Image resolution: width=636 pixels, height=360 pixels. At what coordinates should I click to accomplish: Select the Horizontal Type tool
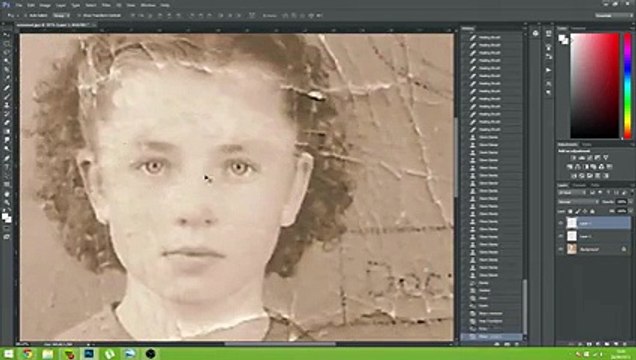[6, 167]
